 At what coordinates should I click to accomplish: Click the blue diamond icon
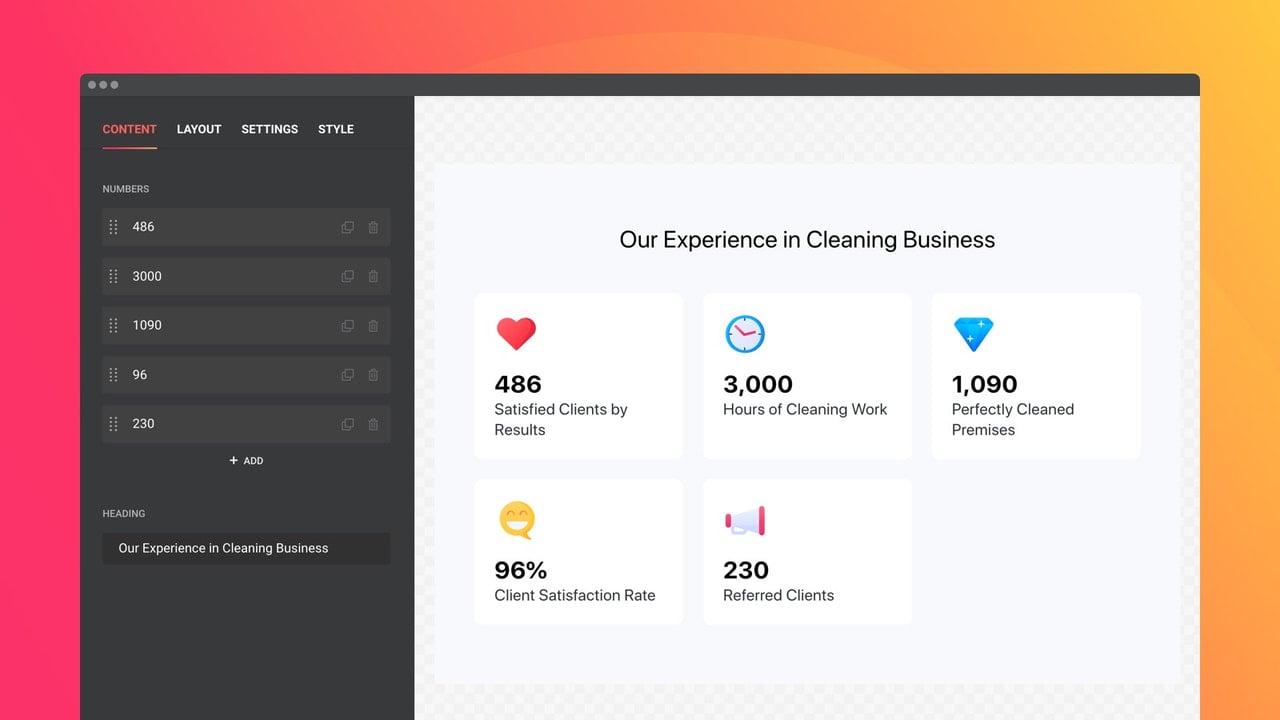(973, 334)
